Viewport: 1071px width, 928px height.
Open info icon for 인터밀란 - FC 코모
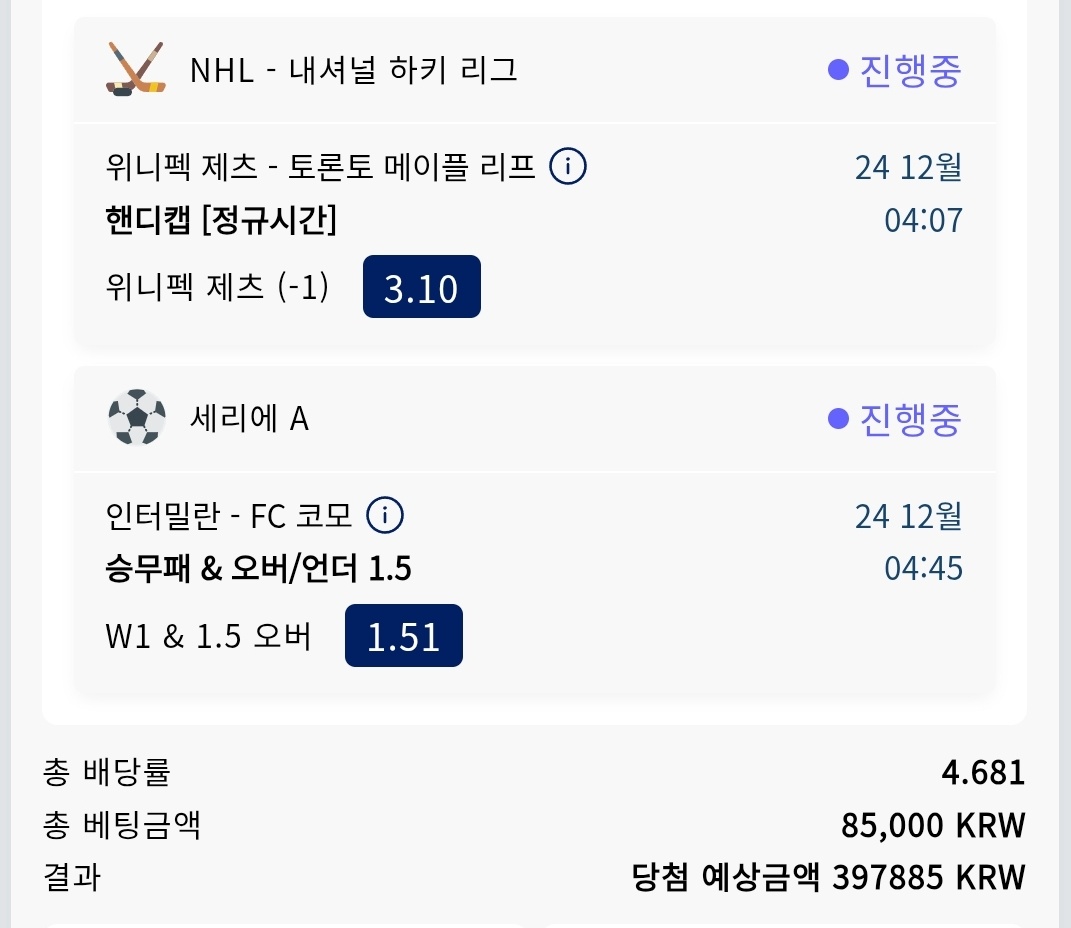click(x=385, y=516)
